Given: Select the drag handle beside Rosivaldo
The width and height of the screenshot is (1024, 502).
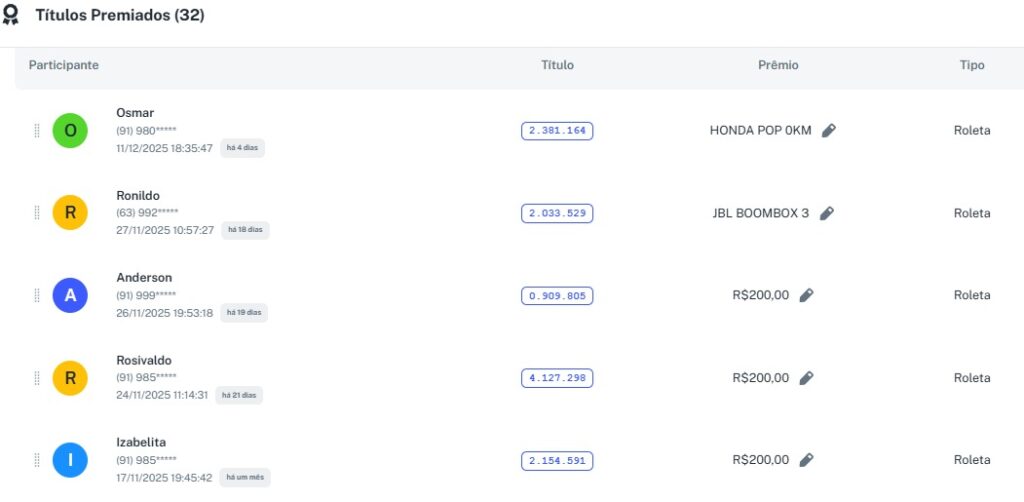Looking at the screenshot, I should (x=37, y=378).
